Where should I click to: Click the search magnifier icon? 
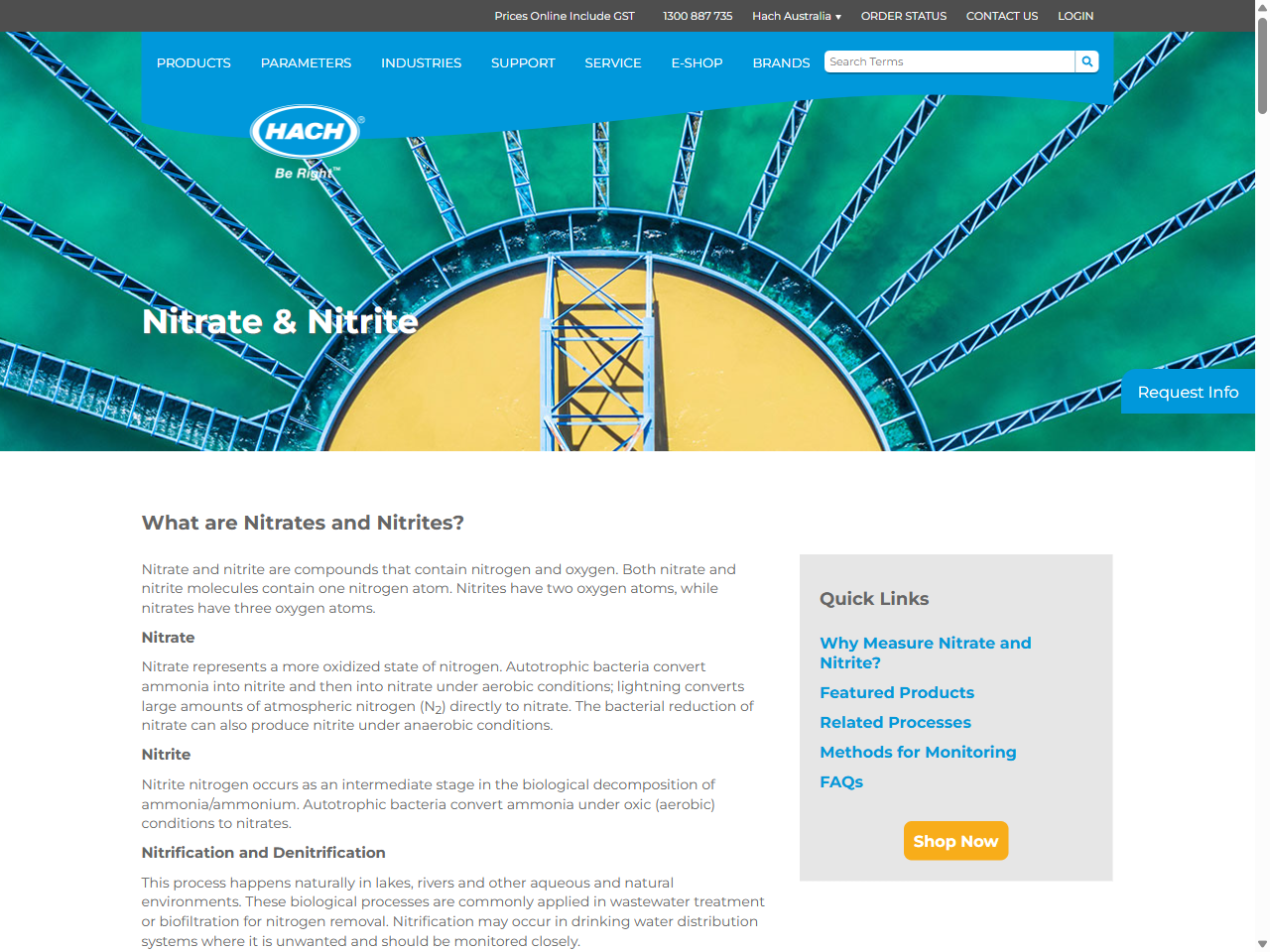(x=1087, y=61)
